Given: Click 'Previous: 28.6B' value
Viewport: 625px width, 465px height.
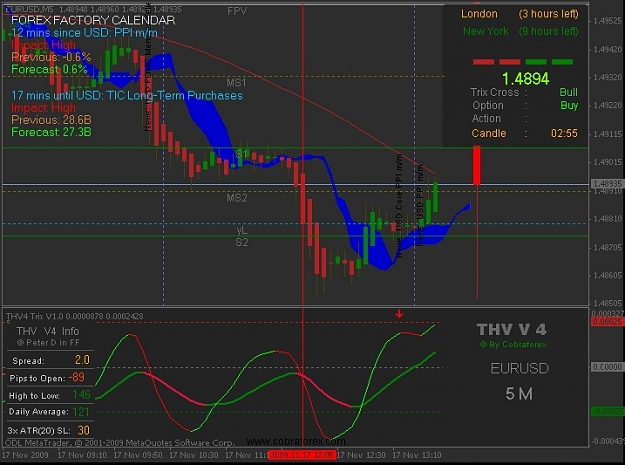Looking at the screenshot, I should (51, 120).
